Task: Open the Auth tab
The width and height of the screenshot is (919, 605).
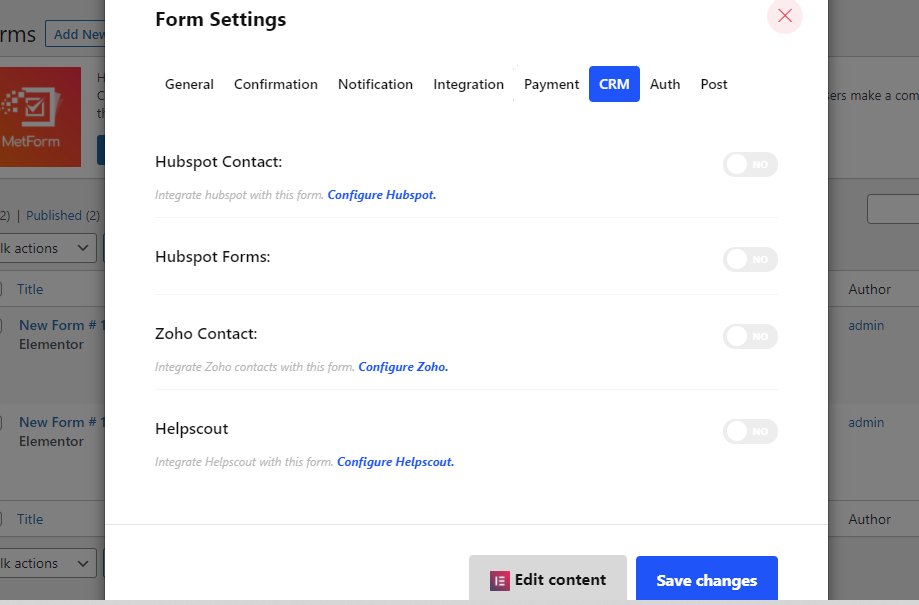Action: tap(665, 84)
